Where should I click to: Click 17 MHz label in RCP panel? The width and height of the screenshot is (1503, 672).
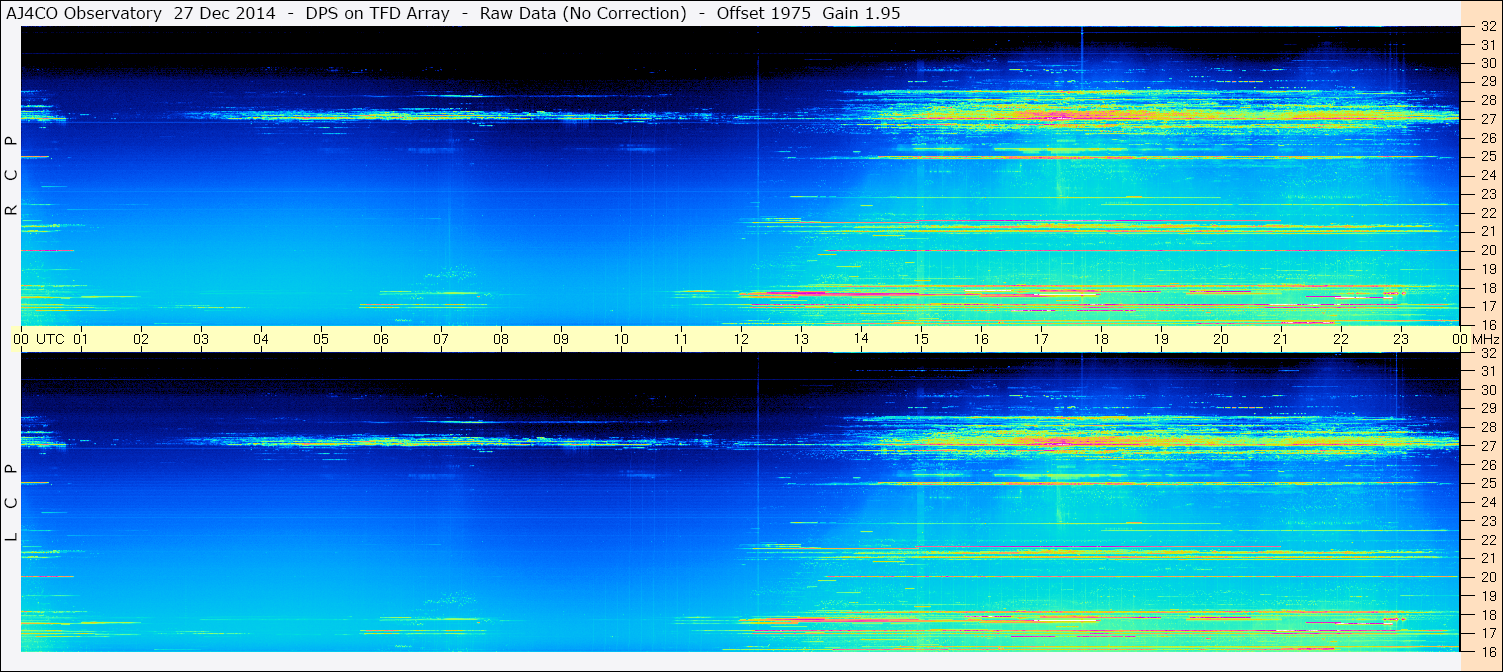pyautogui.click(x=1488, y=306)
